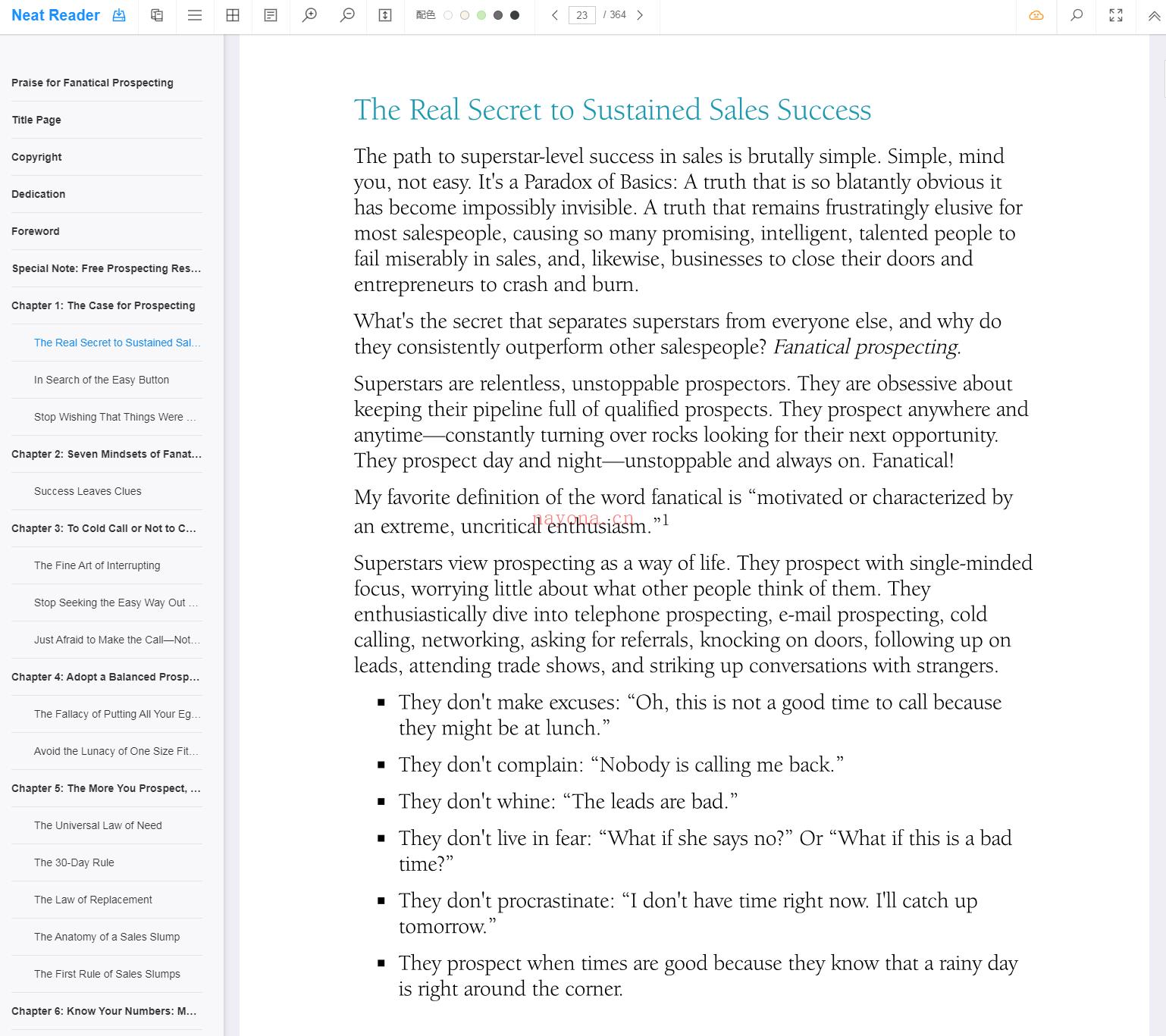
Task: Open the Foreword entry
Action: (35, 231)
